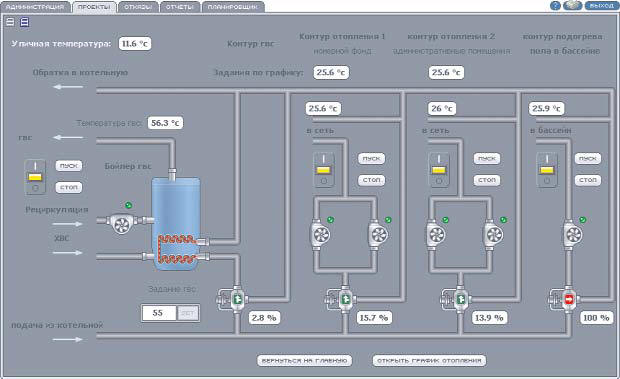The image size is (620, 379).
Task: Click the blue layout icon under the tabs
Action: click(x=25, y=22)
